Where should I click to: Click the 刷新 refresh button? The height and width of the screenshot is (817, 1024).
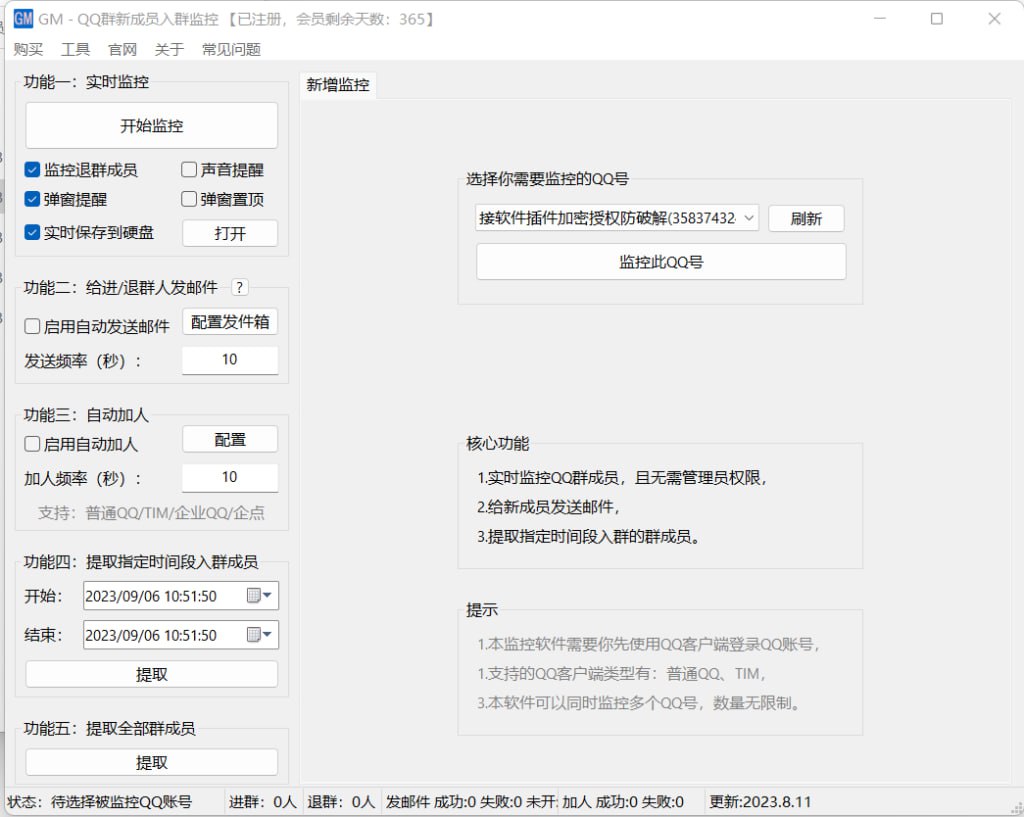[x=806, y=217]
